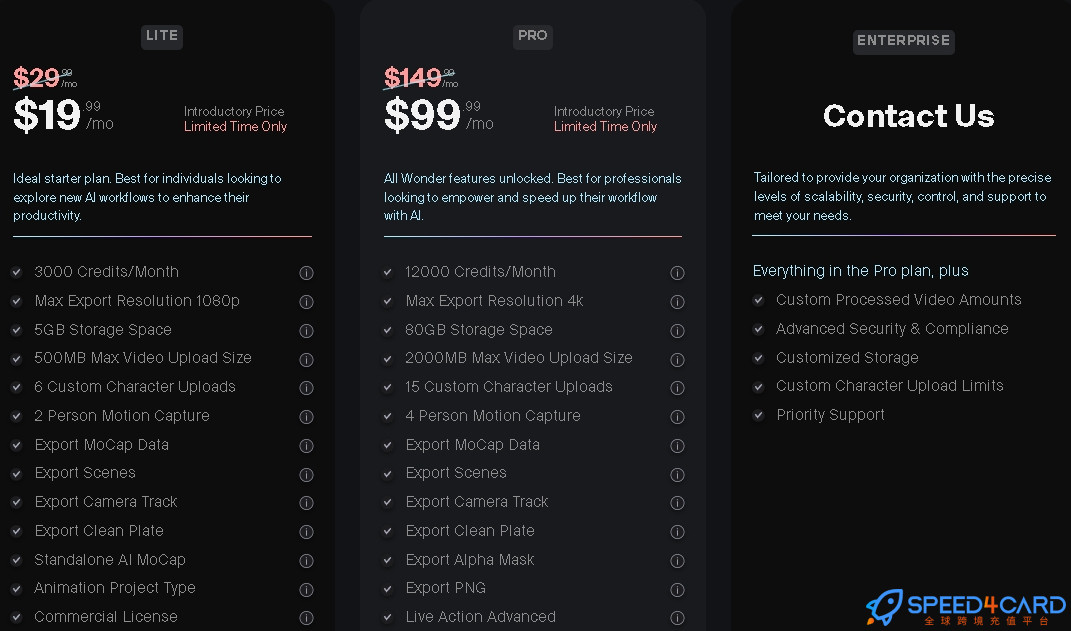Show info for 5GB Storage Space
1071x631 pixels.
point(307,331)
